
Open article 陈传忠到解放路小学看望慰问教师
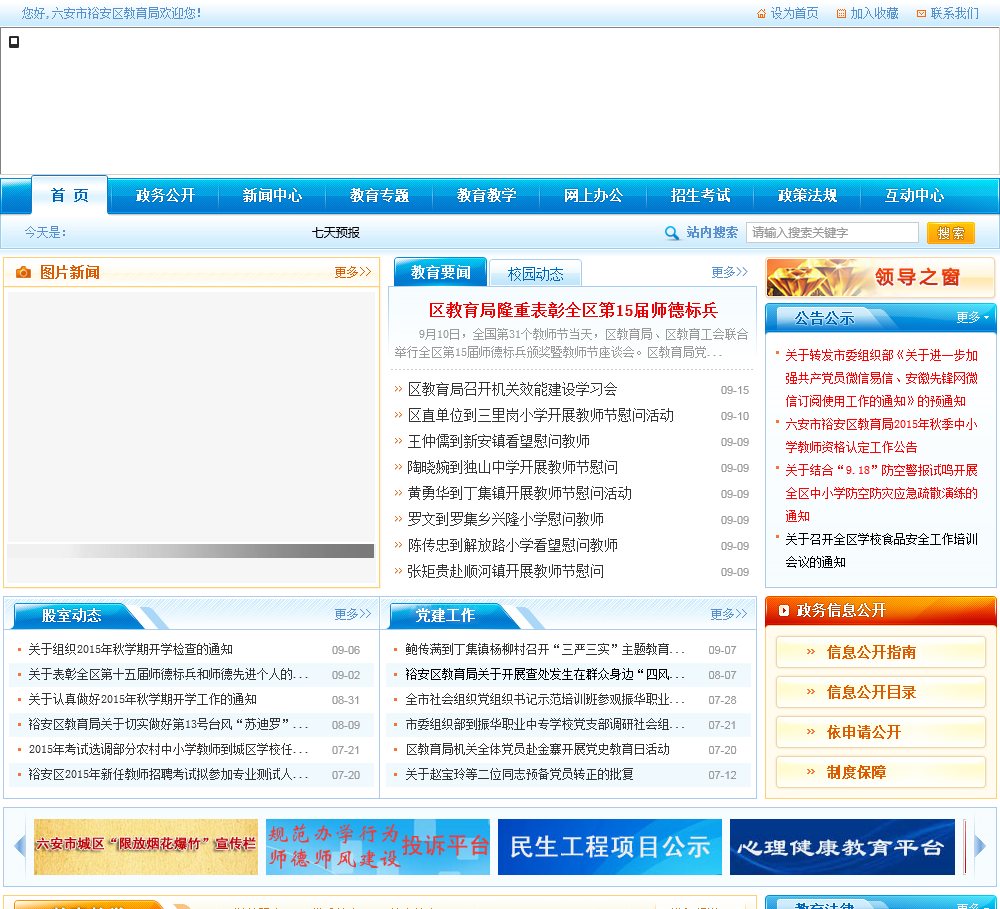coord(512,545)
